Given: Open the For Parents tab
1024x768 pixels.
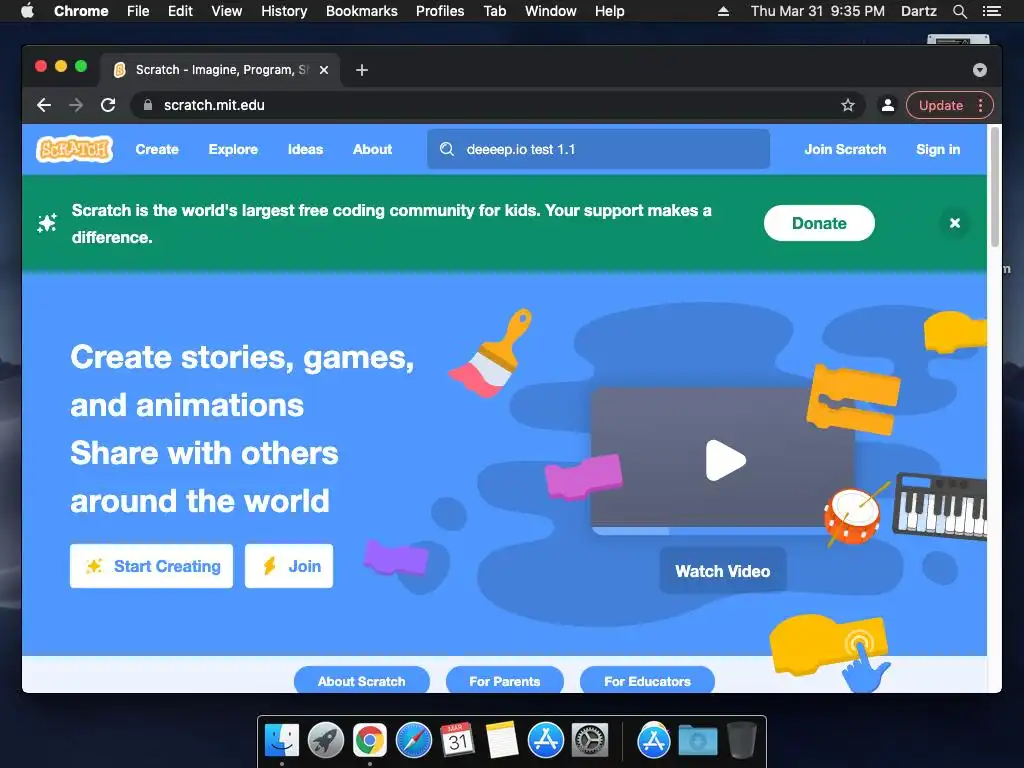Looking at the screenshot, I should (505, 680).
